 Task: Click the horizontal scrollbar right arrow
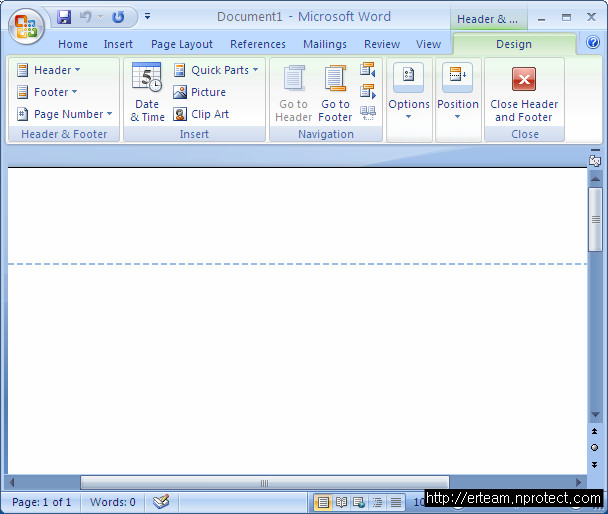click(579, 483)
